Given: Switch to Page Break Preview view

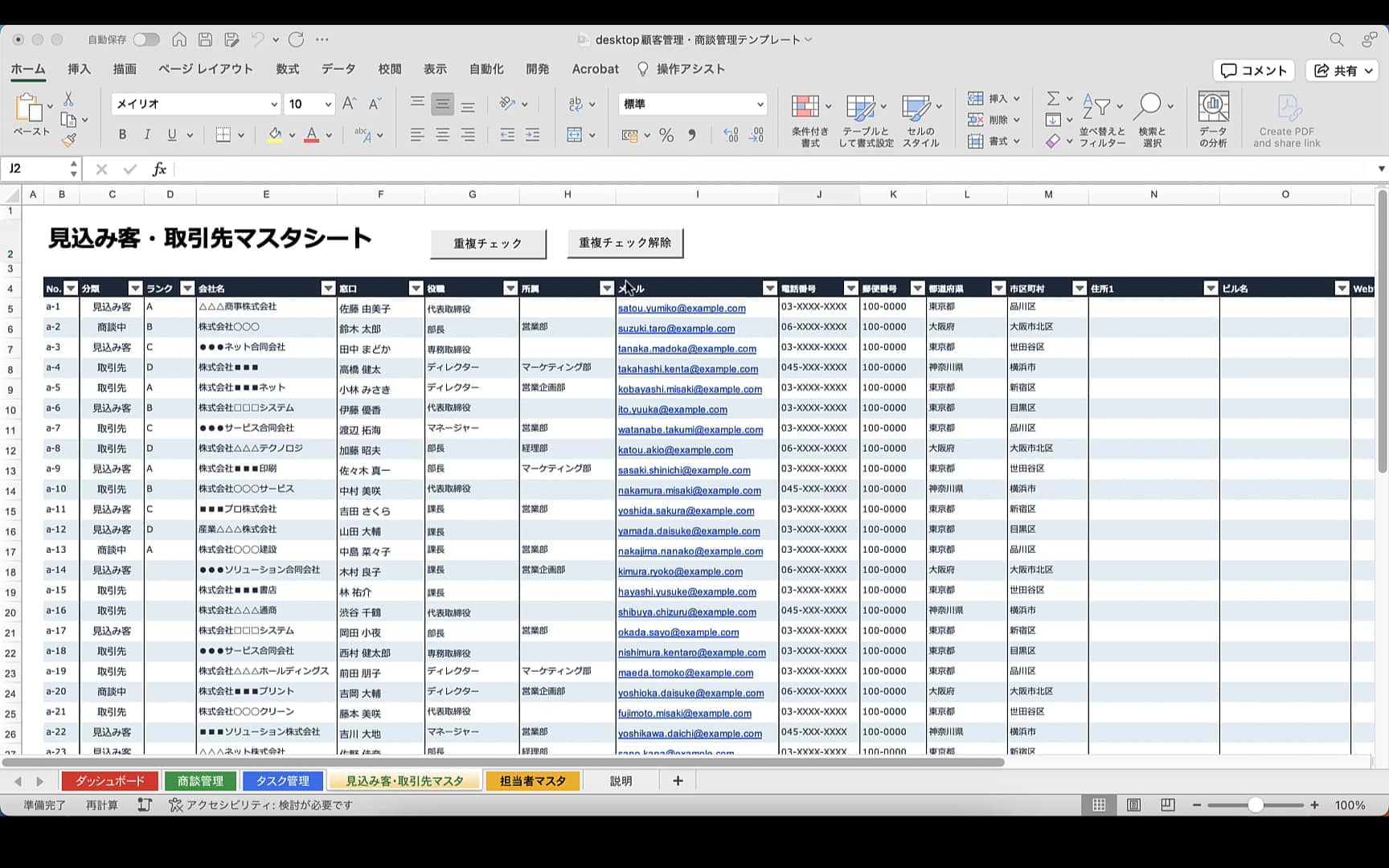Looking at the screenshot, I should [x=1168, y=805].
